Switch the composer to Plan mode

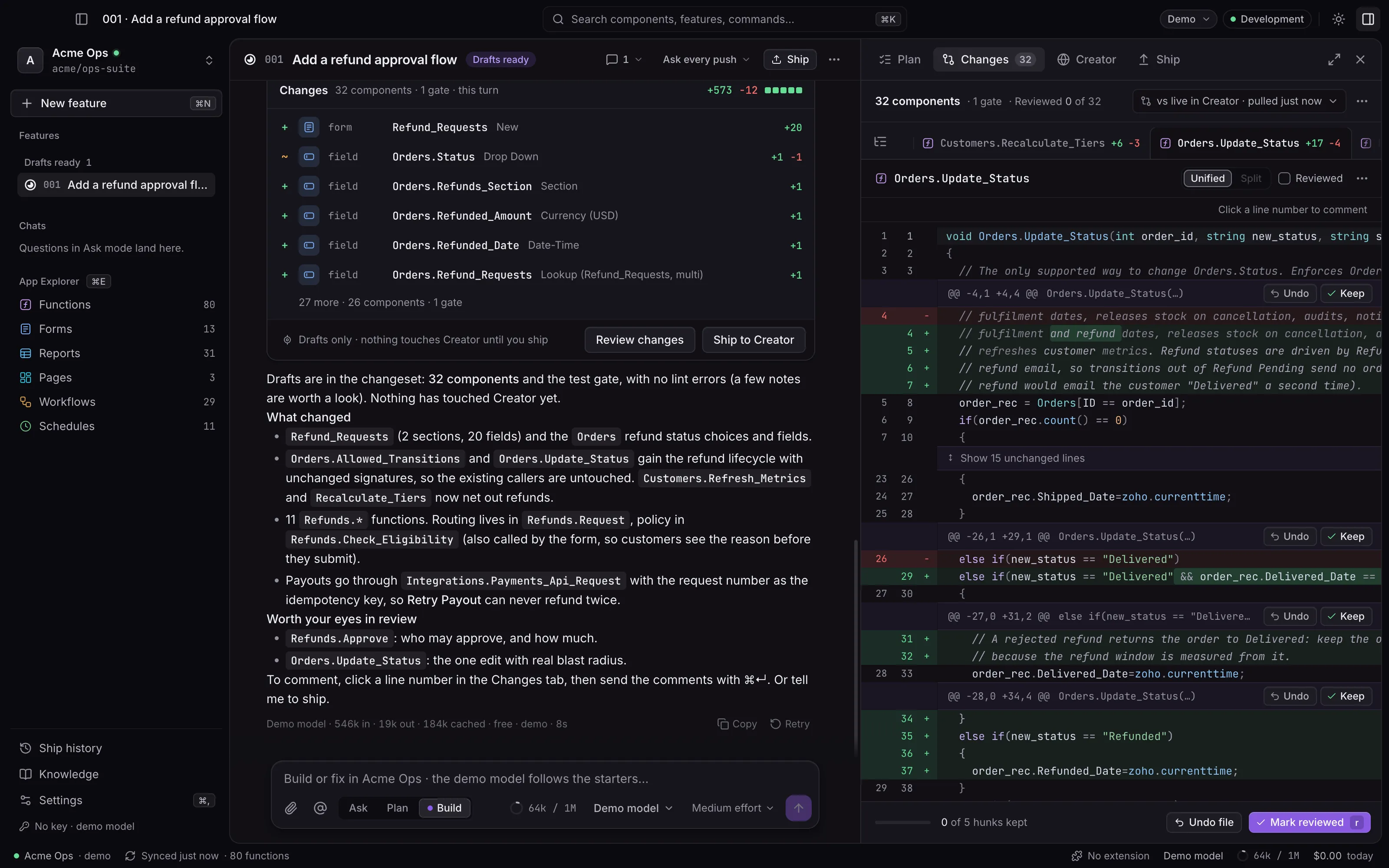coord(397,808)
